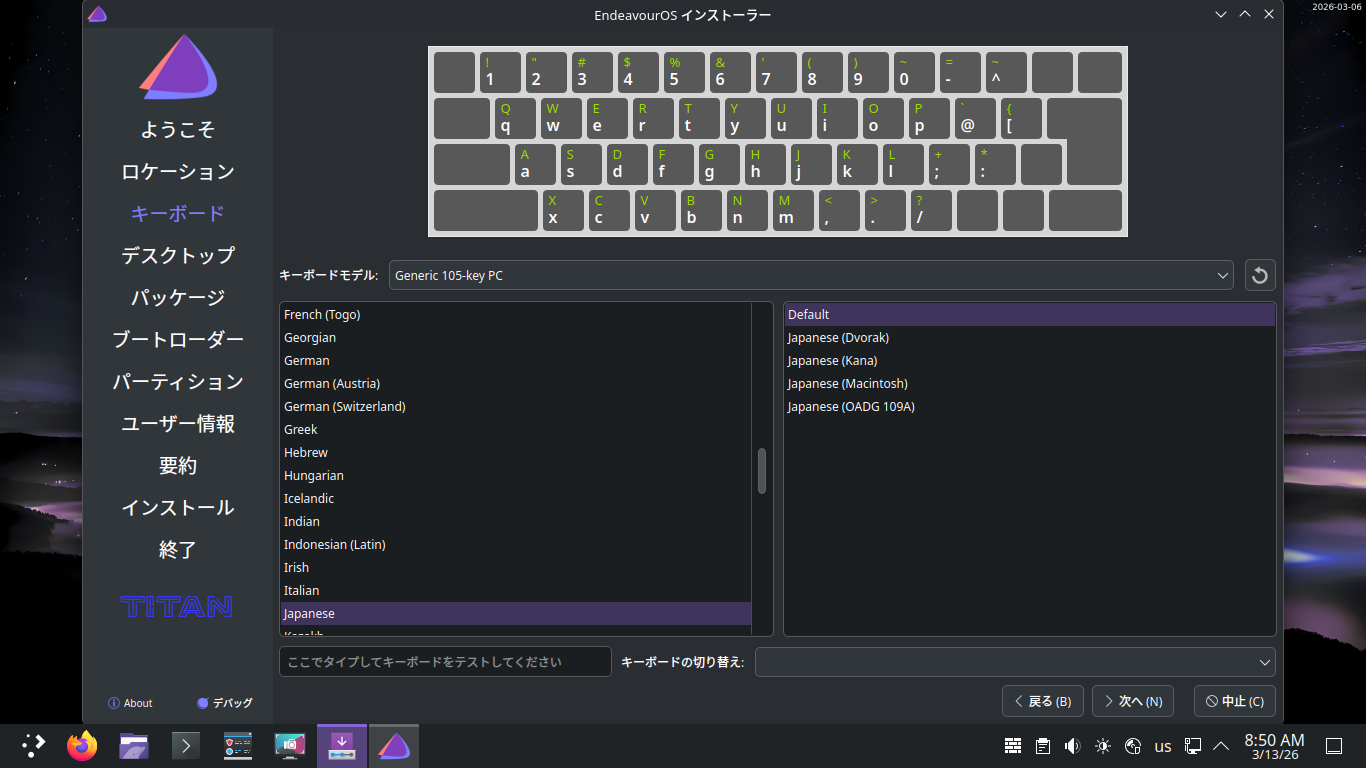Select the 要約 step in sidebar
The height and width of the screenshot is (768, 1366).
pyautogui.click(x=178, y=466)
